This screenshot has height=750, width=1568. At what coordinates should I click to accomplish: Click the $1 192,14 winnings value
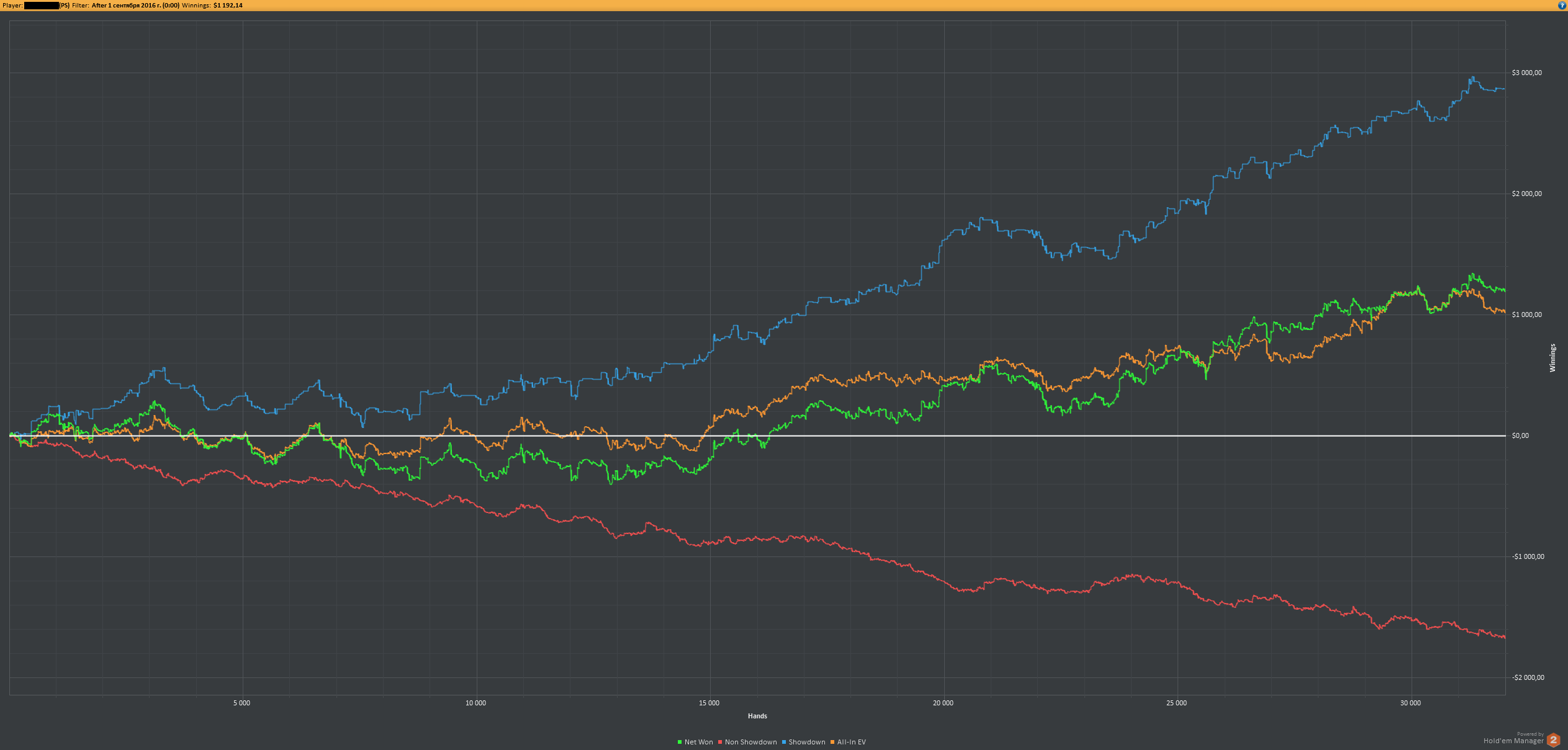pos(228,5)
